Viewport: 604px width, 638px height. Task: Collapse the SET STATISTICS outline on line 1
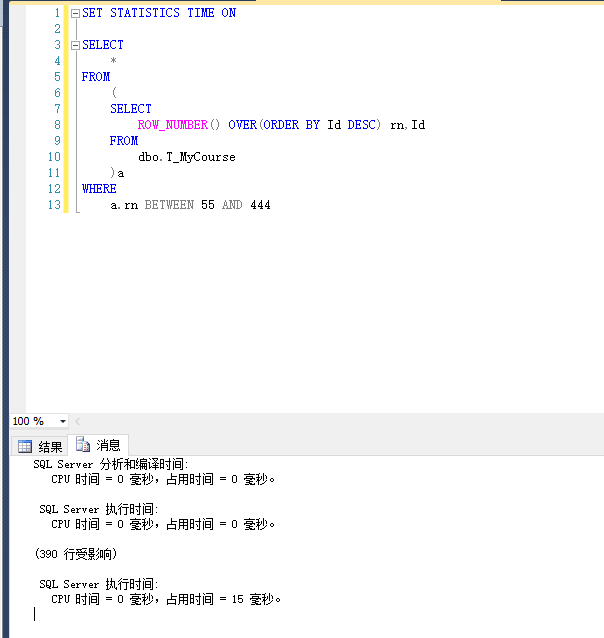(75, 13)
